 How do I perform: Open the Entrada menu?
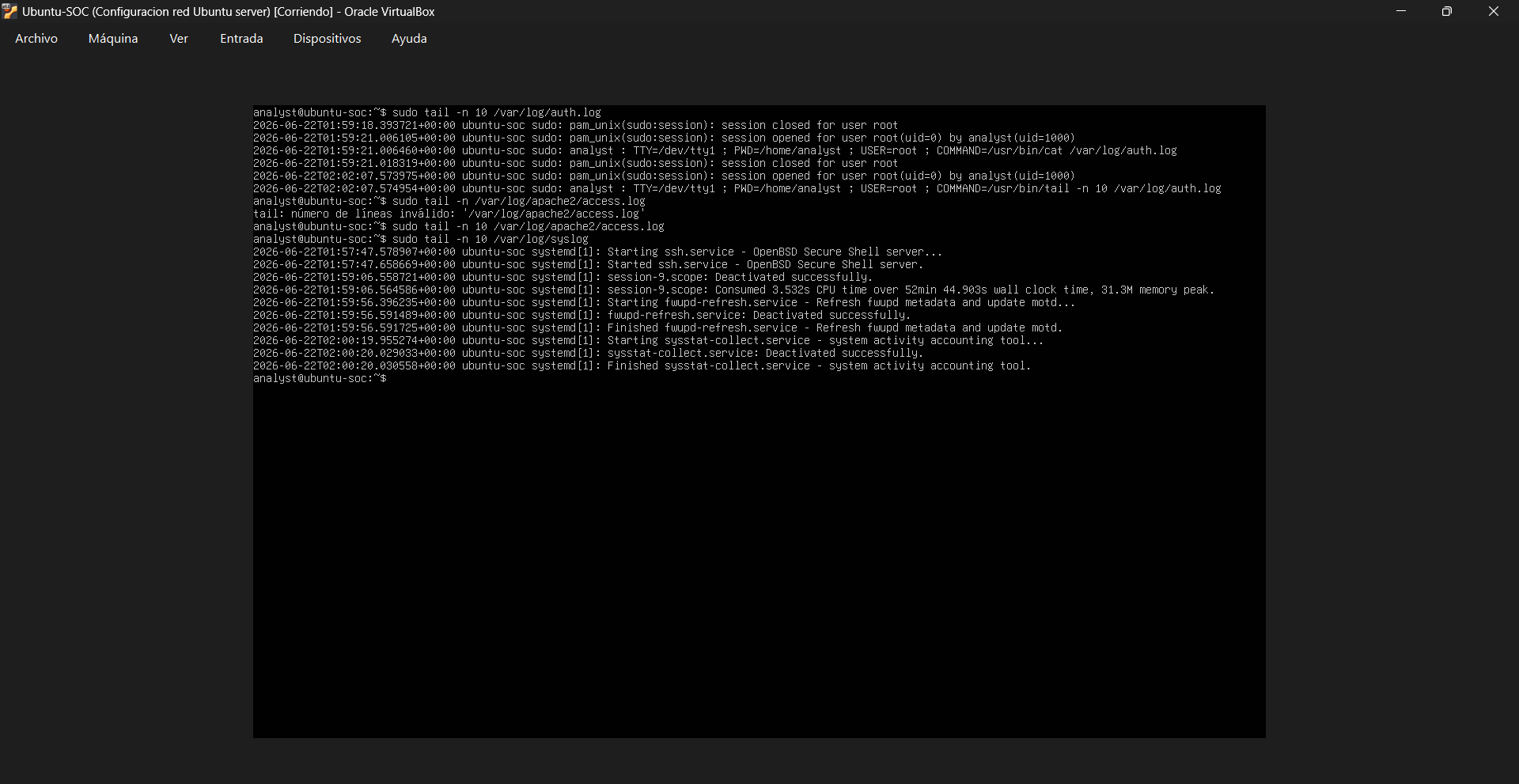click(x=241, y=38)
